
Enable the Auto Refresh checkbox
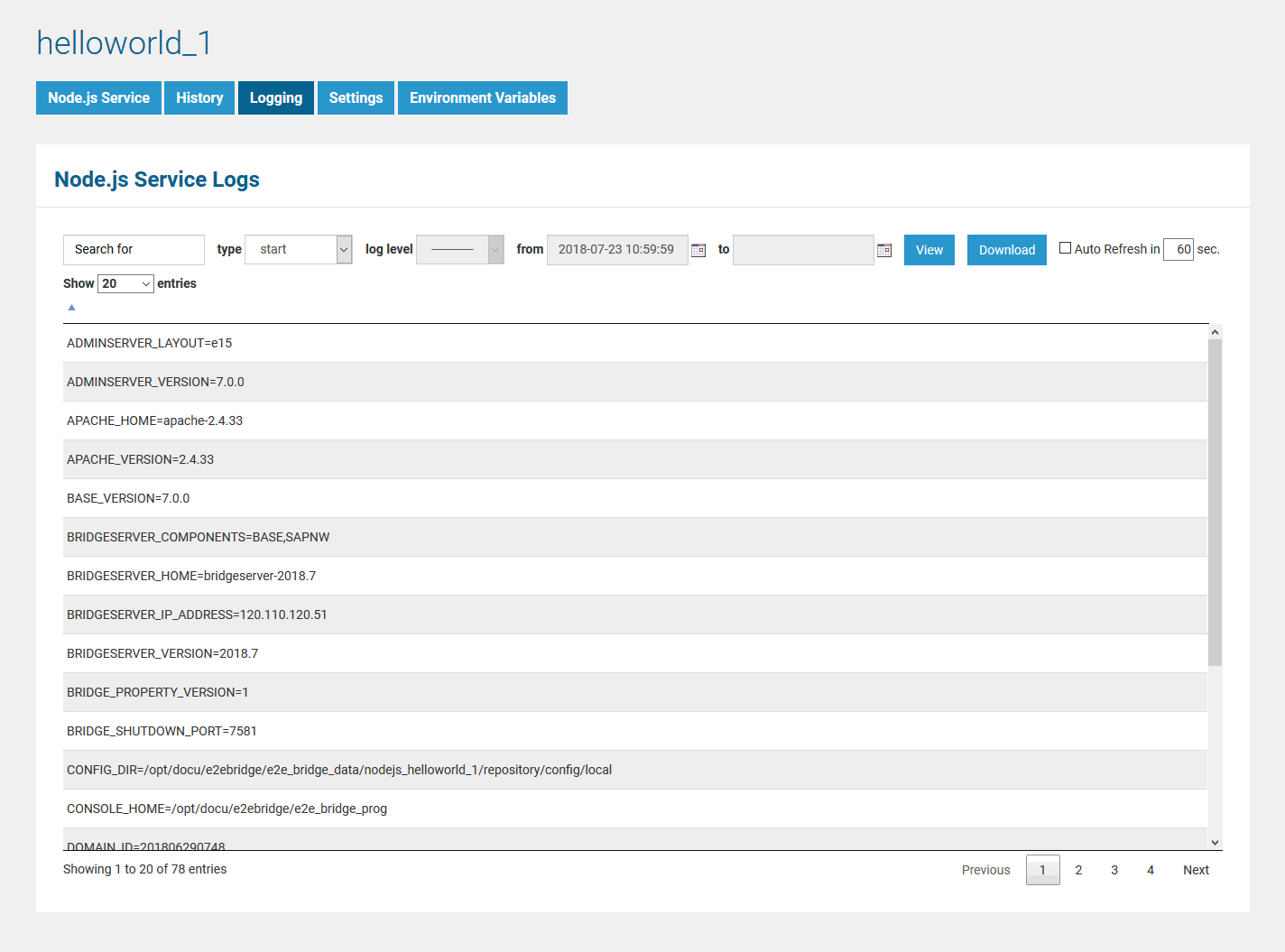point(1065,248)
